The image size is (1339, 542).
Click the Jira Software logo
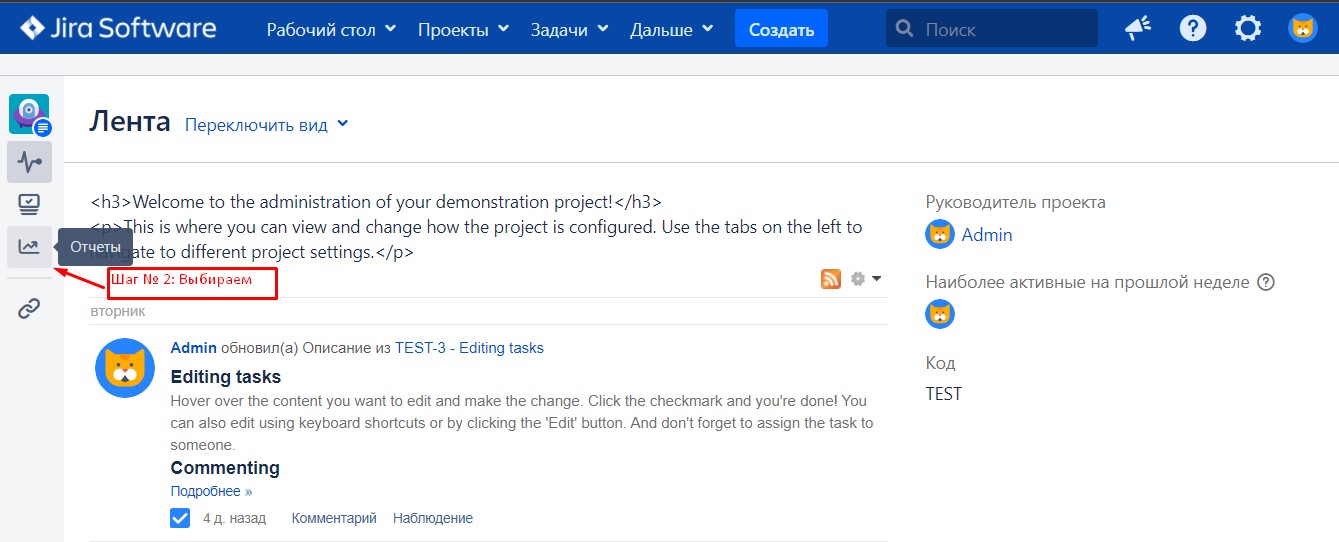(117, 28)
